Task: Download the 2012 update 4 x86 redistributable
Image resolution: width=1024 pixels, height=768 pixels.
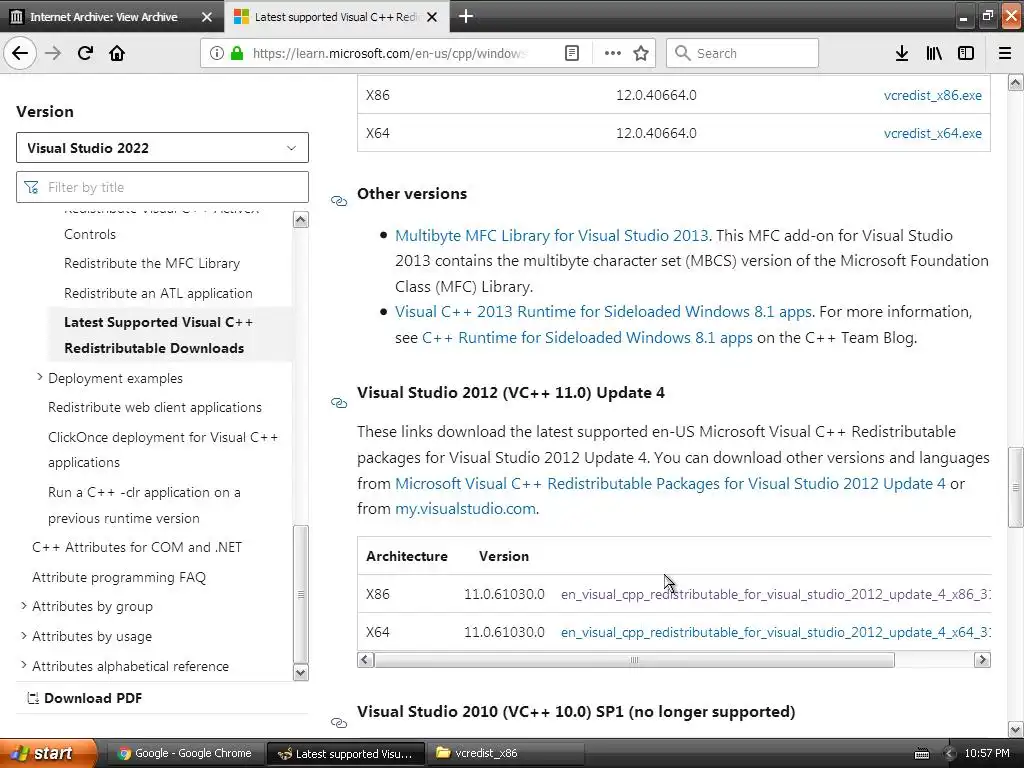Action: point(776,594)
